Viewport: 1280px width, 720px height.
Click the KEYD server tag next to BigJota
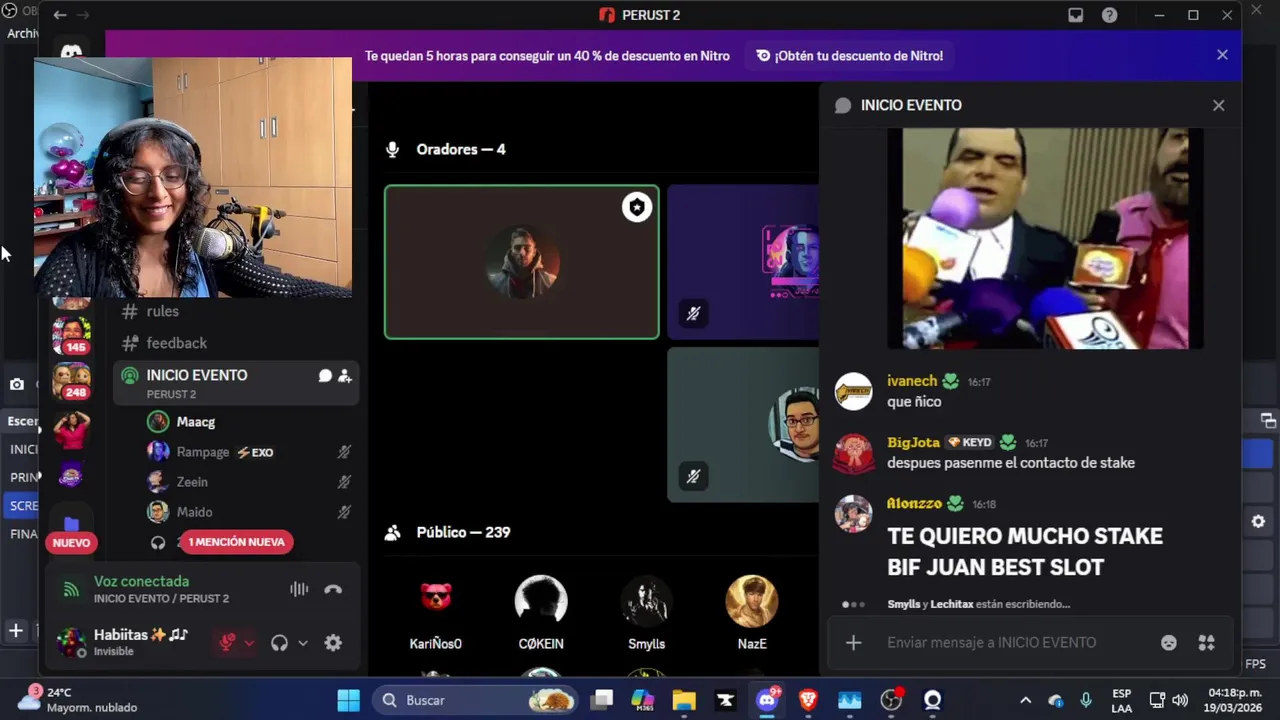point(970,442)
